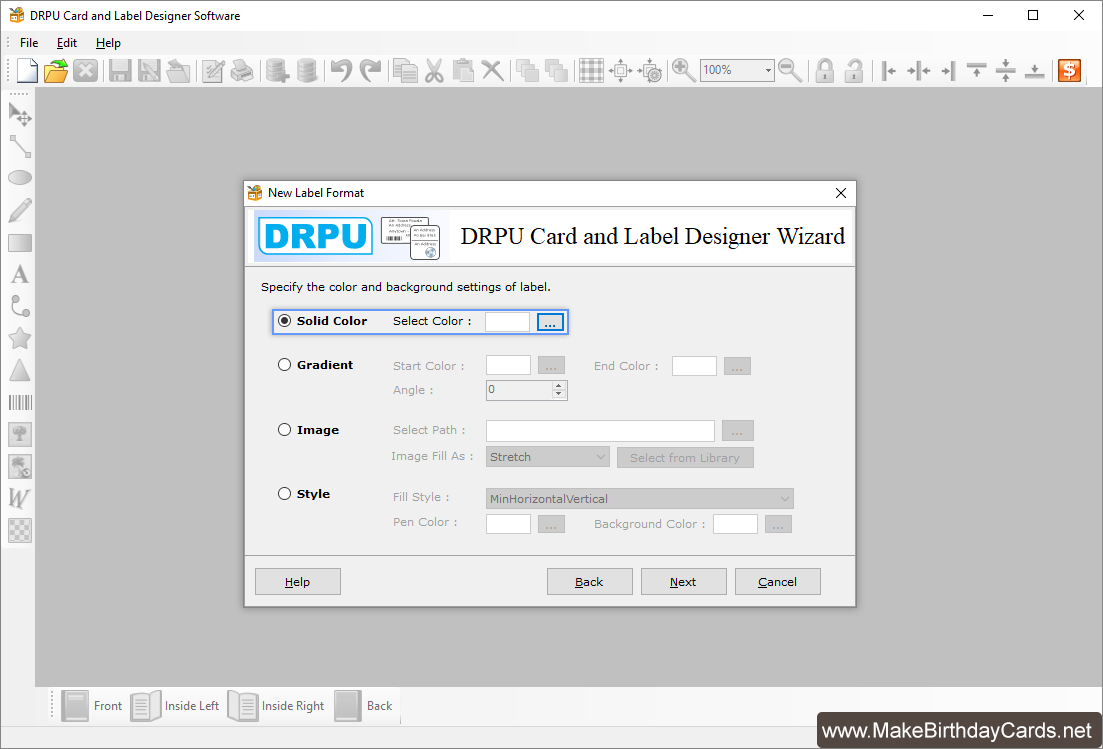Select the Ellipse shape tool
The width and height of the screenshot is (1103, 749).
[x=20, y=178]
